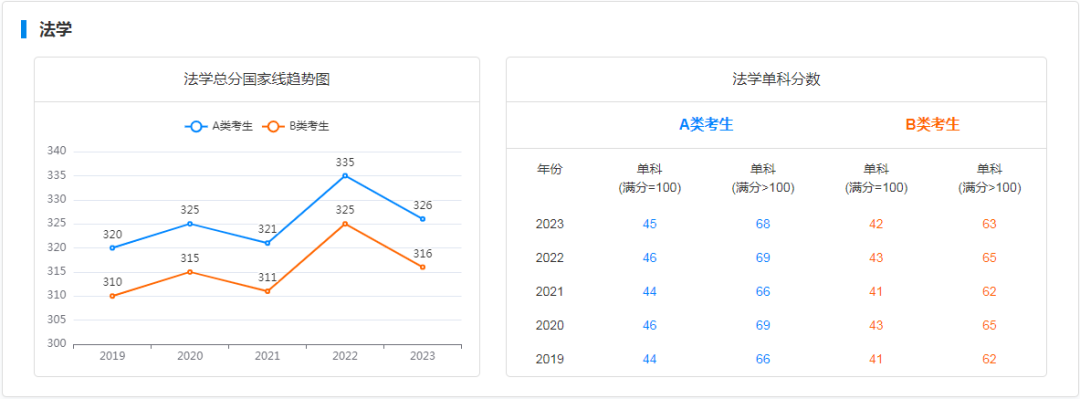
Task: Click the 法学 section heading
Action: coord(56,29)
